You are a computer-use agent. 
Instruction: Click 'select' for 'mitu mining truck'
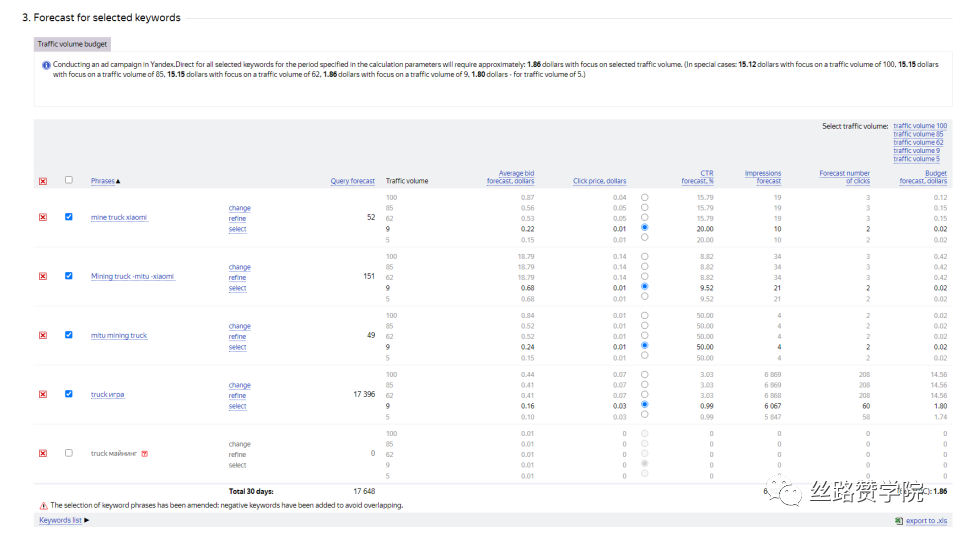(x=237, y=347)
